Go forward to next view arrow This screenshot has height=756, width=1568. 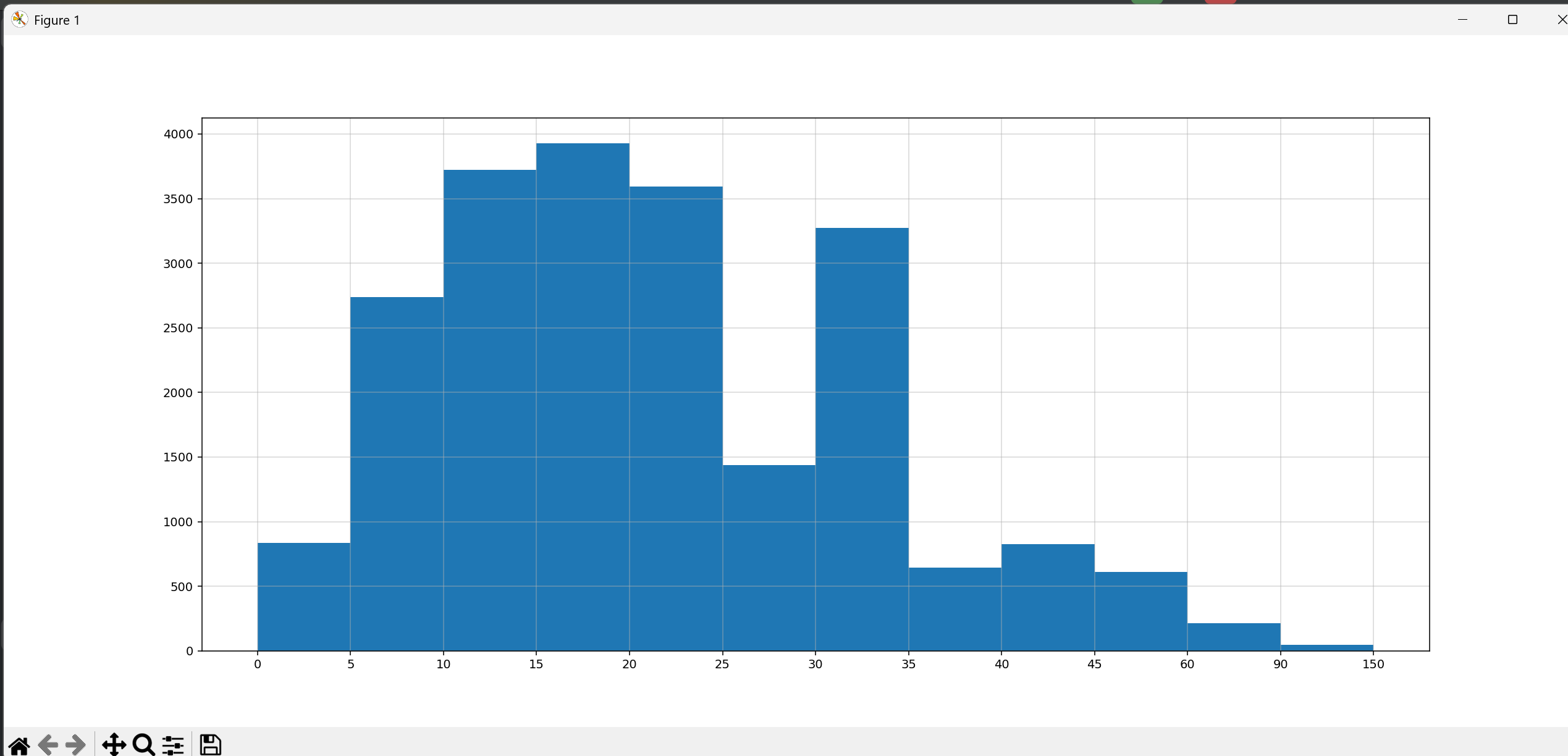point(75,745)
